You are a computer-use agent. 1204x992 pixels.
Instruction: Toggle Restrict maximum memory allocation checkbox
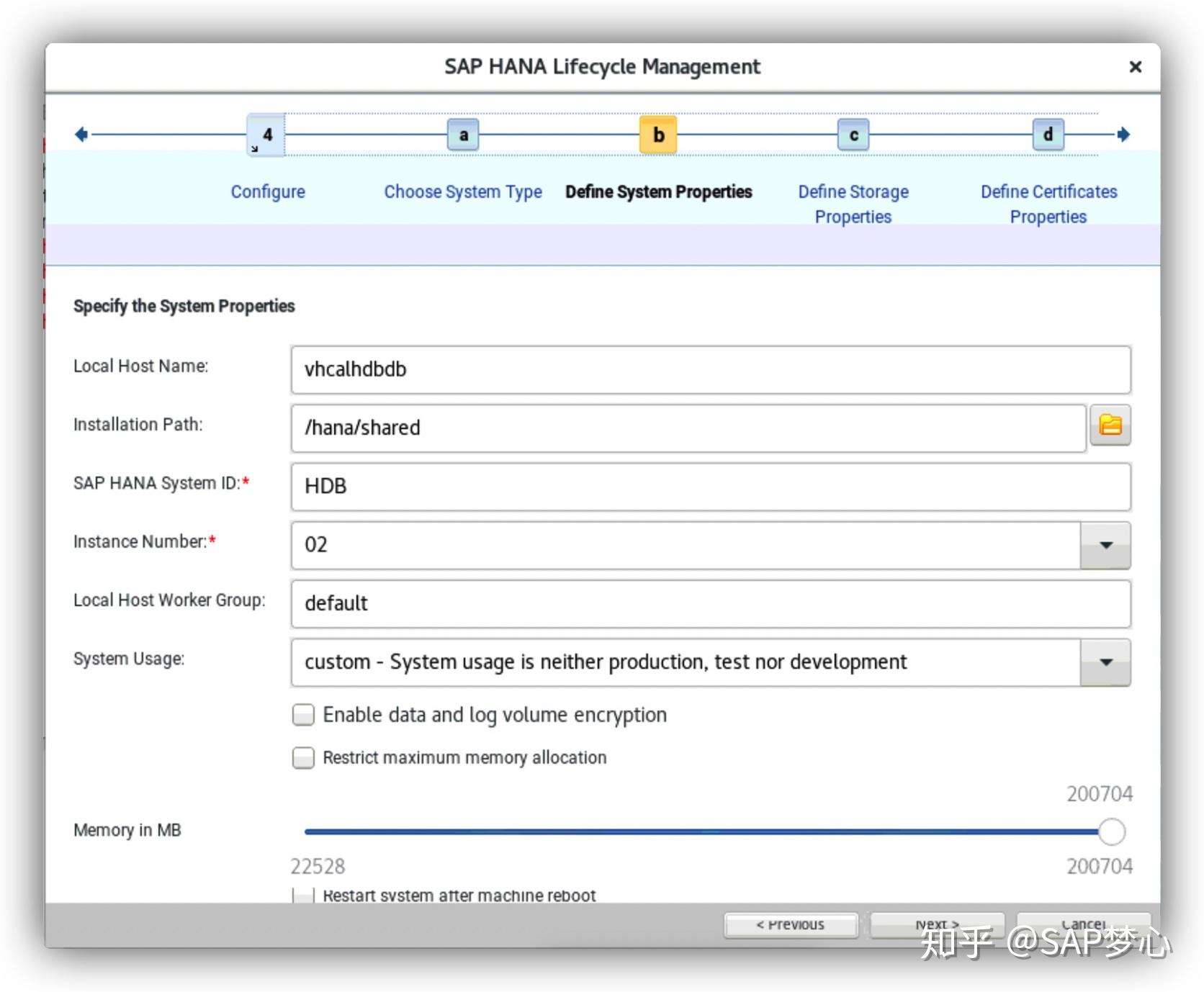pyautogui.click(x=303, y=758)
